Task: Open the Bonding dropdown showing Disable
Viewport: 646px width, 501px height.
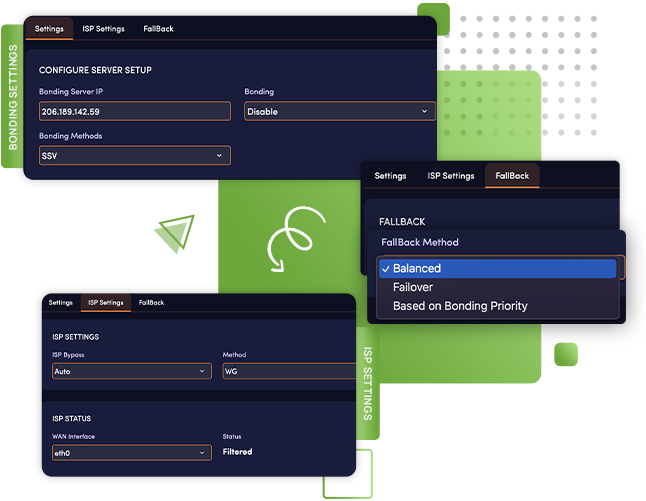Action: (x=339, y=112)
